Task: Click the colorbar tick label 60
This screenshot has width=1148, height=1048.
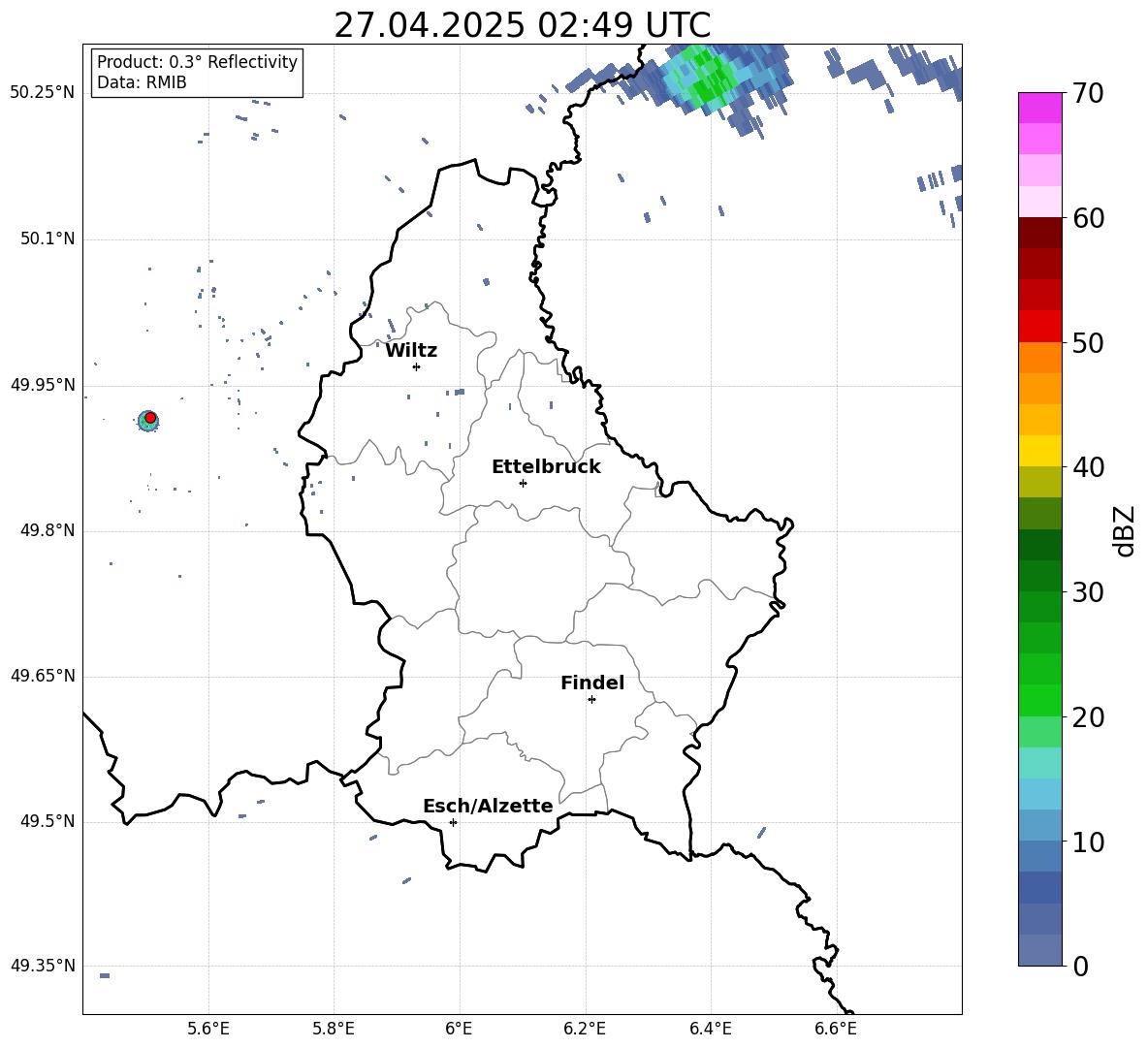Action: [1088, 218]
